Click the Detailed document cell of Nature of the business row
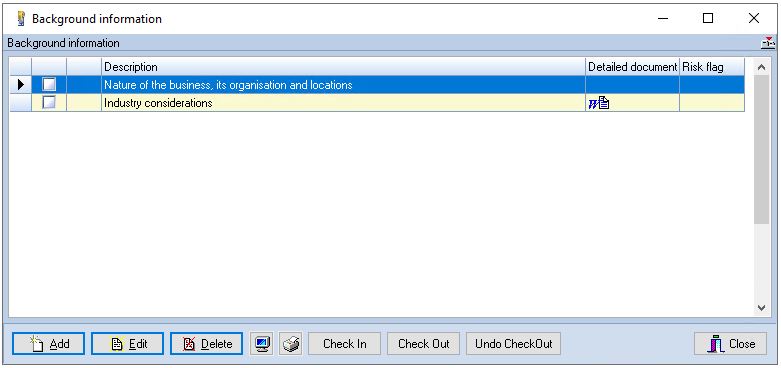The height and width of the screenshot is (368, 781). (x=633, y=85)
